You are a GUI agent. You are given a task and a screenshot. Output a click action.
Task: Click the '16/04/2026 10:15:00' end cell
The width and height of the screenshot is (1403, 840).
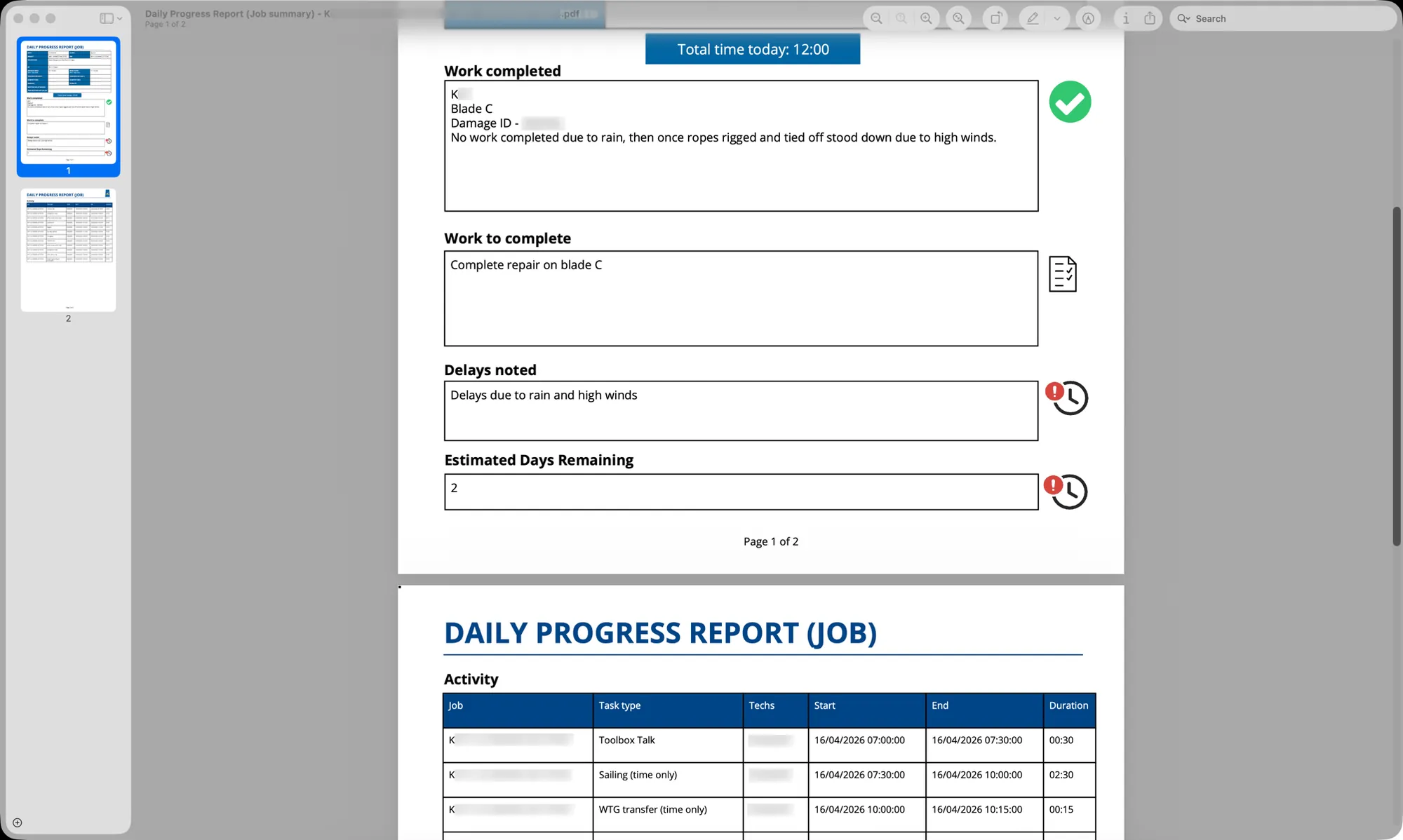(x=984, y=814)
